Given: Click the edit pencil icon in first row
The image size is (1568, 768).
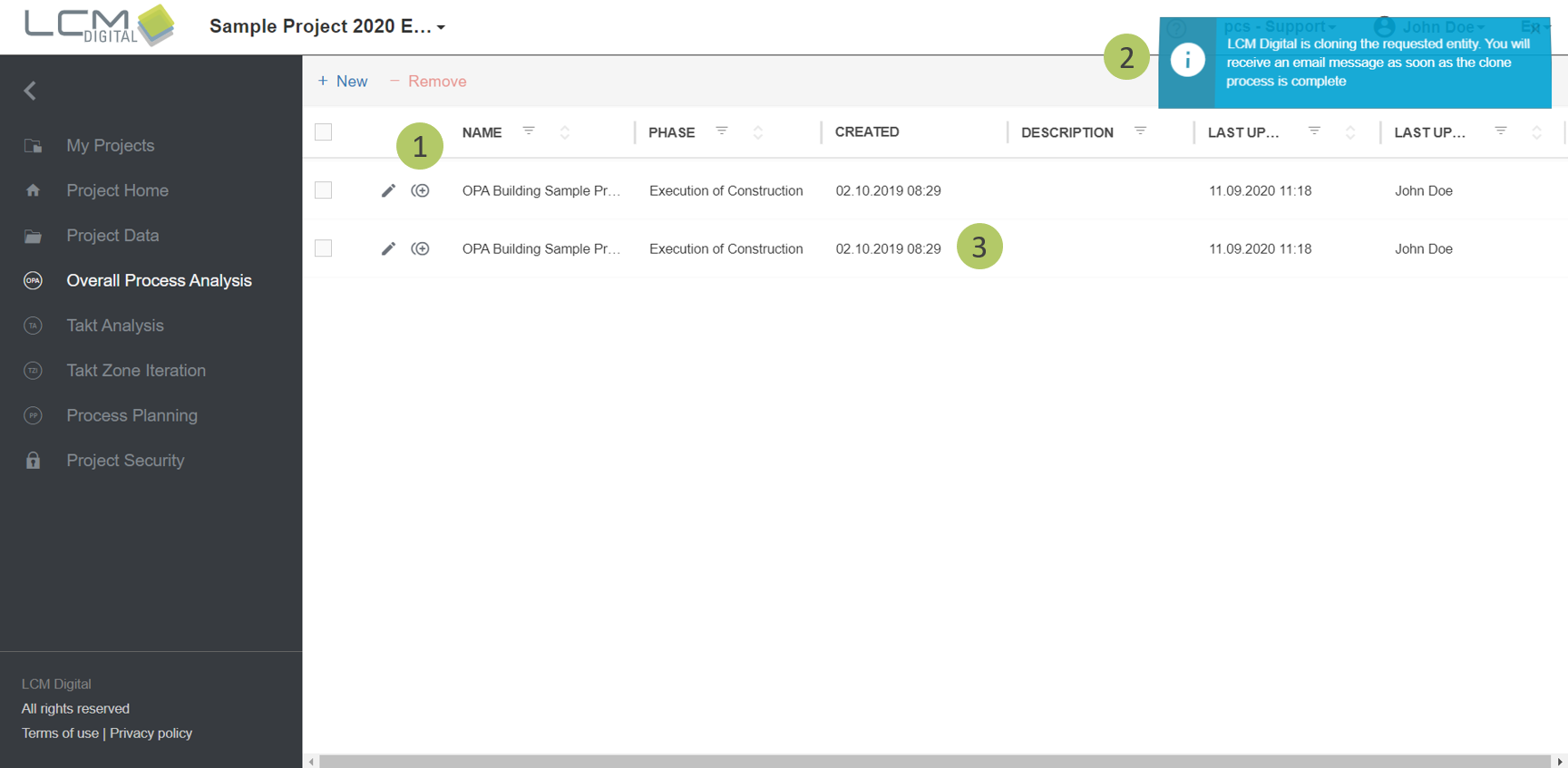Looking at the screenshot, I should tap(388, 190).
